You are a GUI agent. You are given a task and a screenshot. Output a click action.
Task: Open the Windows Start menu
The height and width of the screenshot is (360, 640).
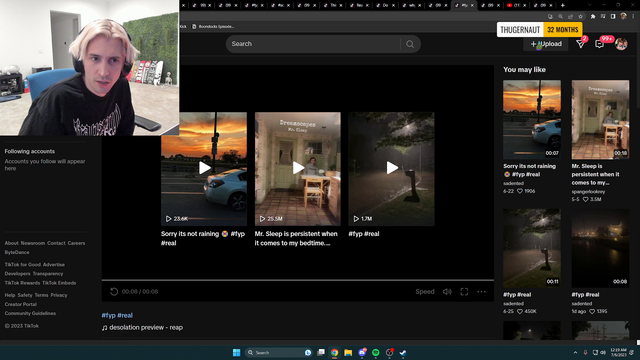tap(236, 353)
